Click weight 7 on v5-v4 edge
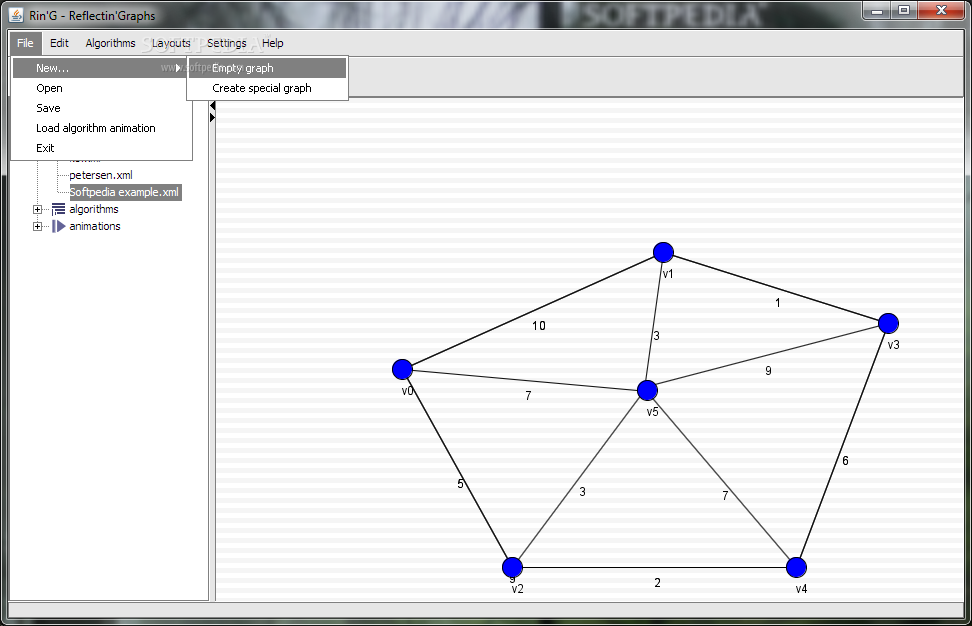 725,496
